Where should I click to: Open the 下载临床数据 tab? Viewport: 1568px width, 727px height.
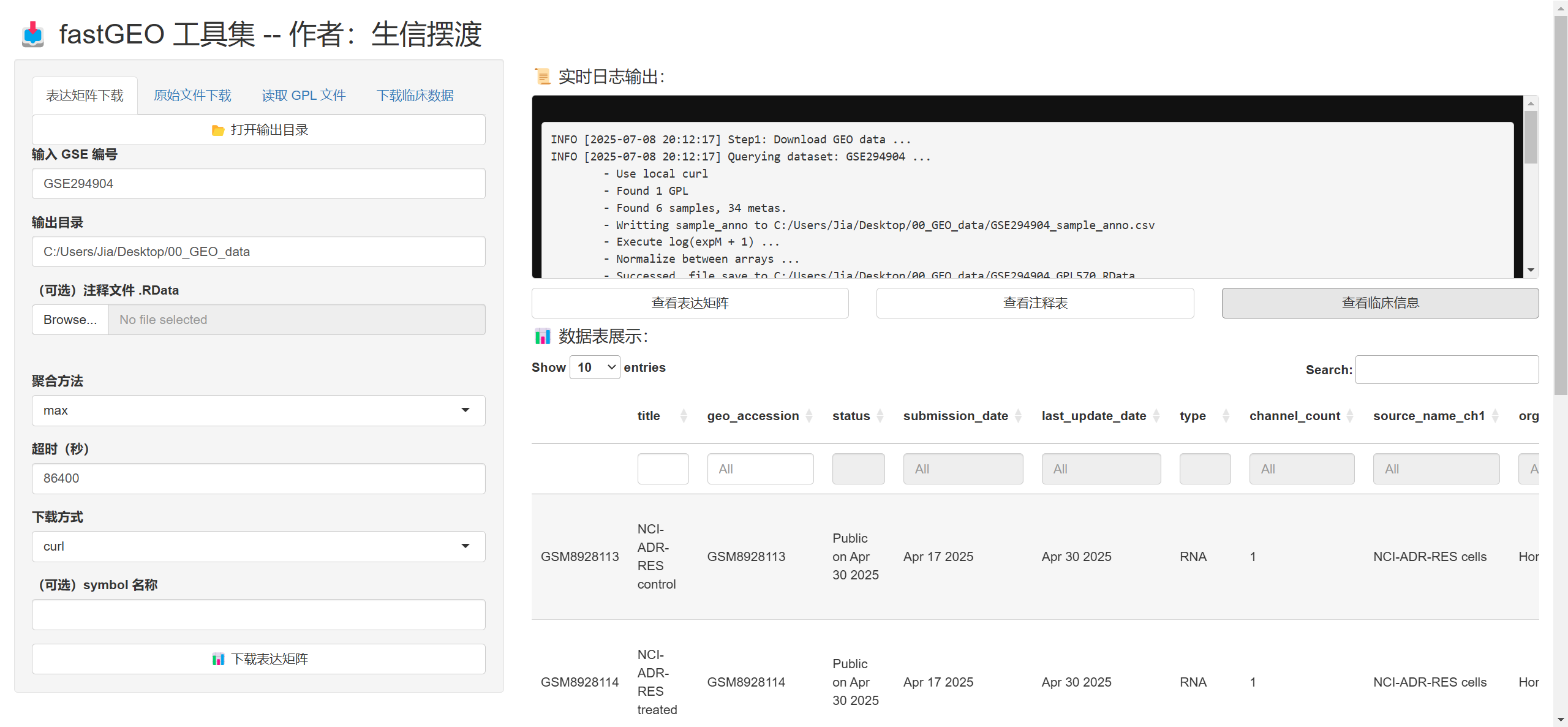tap(415, 96)
